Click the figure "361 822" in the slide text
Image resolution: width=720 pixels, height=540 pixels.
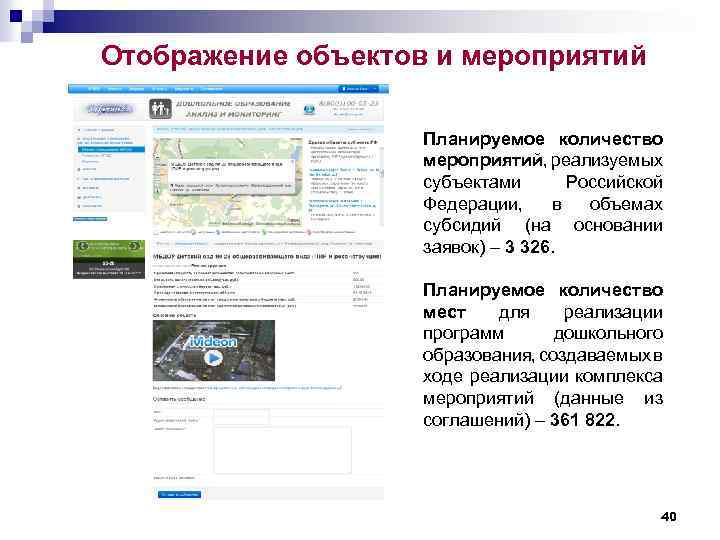582,420
